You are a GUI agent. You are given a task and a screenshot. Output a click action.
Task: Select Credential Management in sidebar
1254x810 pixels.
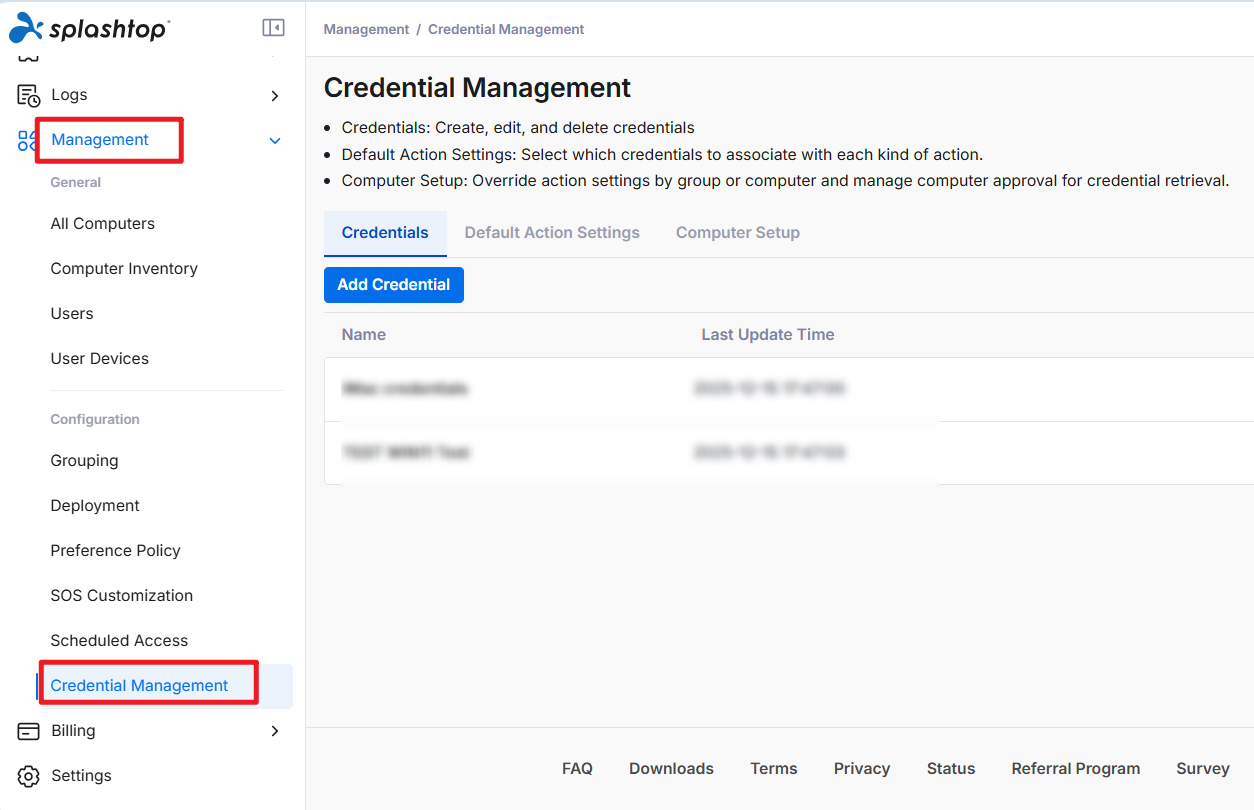coord(139,686)
